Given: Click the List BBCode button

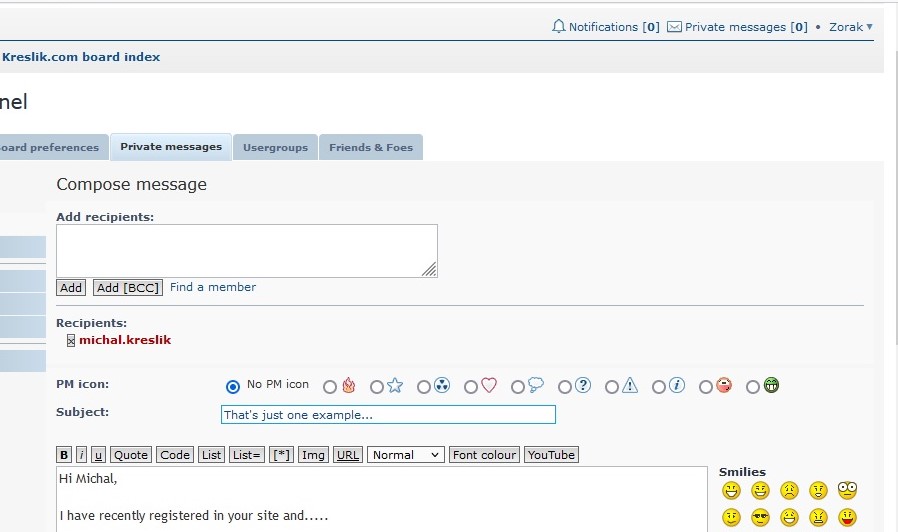Looking at the screenshot, I should [x=211, y=455].
